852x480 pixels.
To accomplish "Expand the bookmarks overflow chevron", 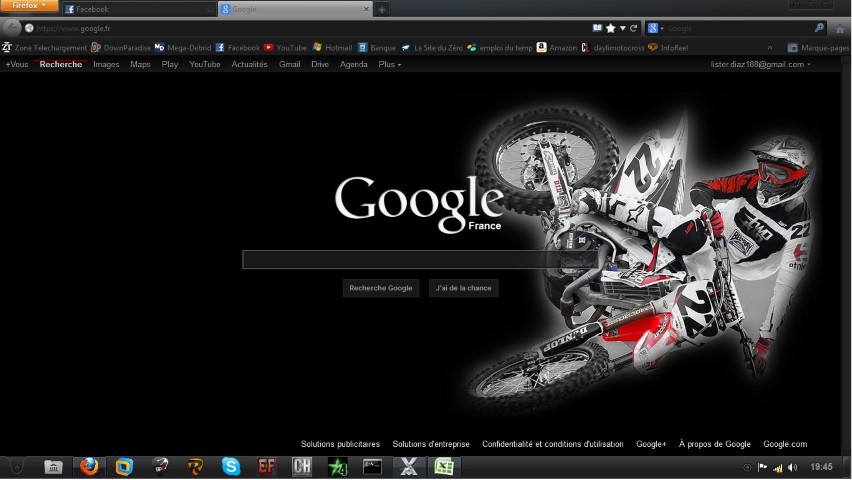I will 770,48.
